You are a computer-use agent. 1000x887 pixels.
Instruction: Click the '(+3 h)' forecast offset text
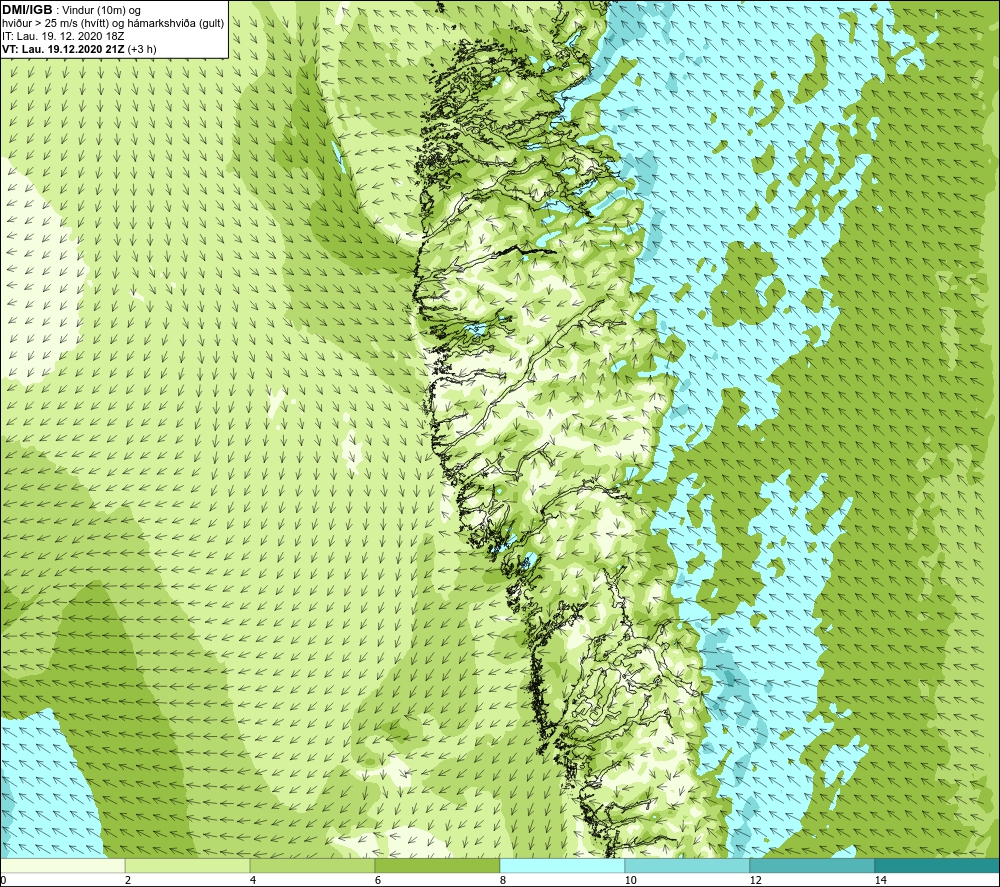(x=142, y=49)
